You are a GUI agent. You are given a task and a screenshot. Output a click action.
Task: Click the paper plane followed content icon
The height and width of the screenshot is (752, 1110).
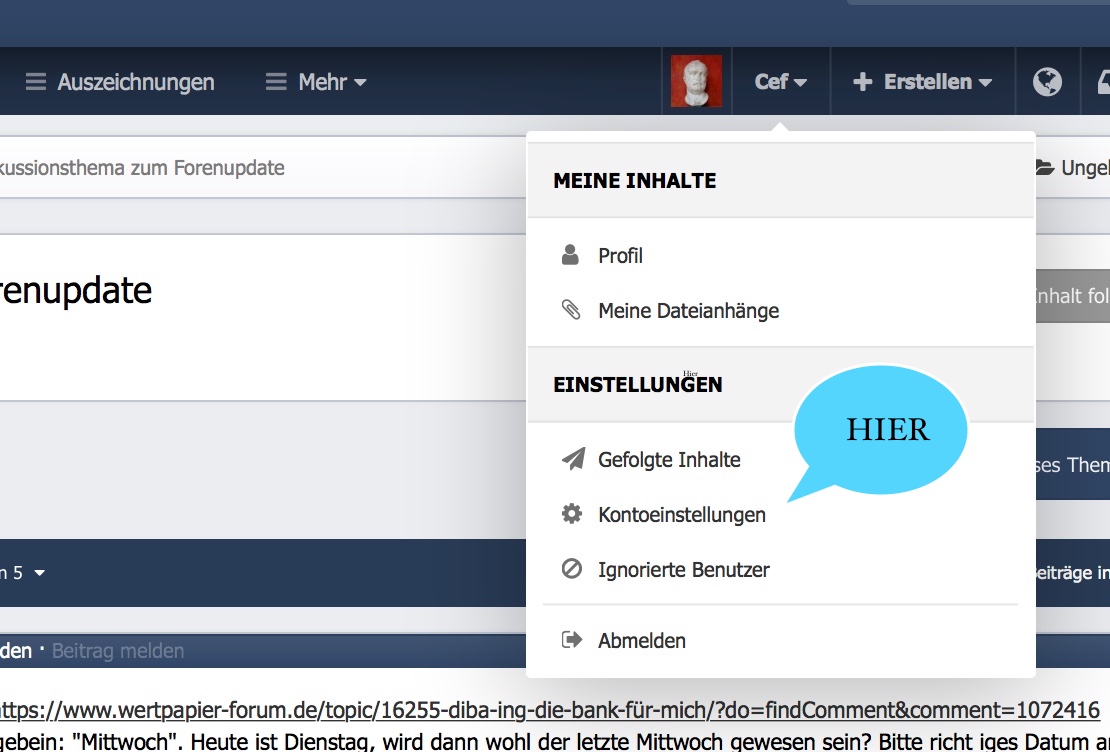click(573, 459)
